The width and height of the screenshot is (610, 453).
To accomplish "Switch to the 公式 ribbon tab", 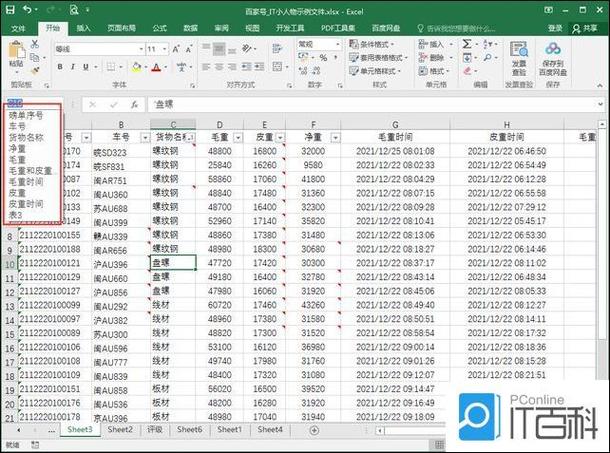I will pos(160,28).
